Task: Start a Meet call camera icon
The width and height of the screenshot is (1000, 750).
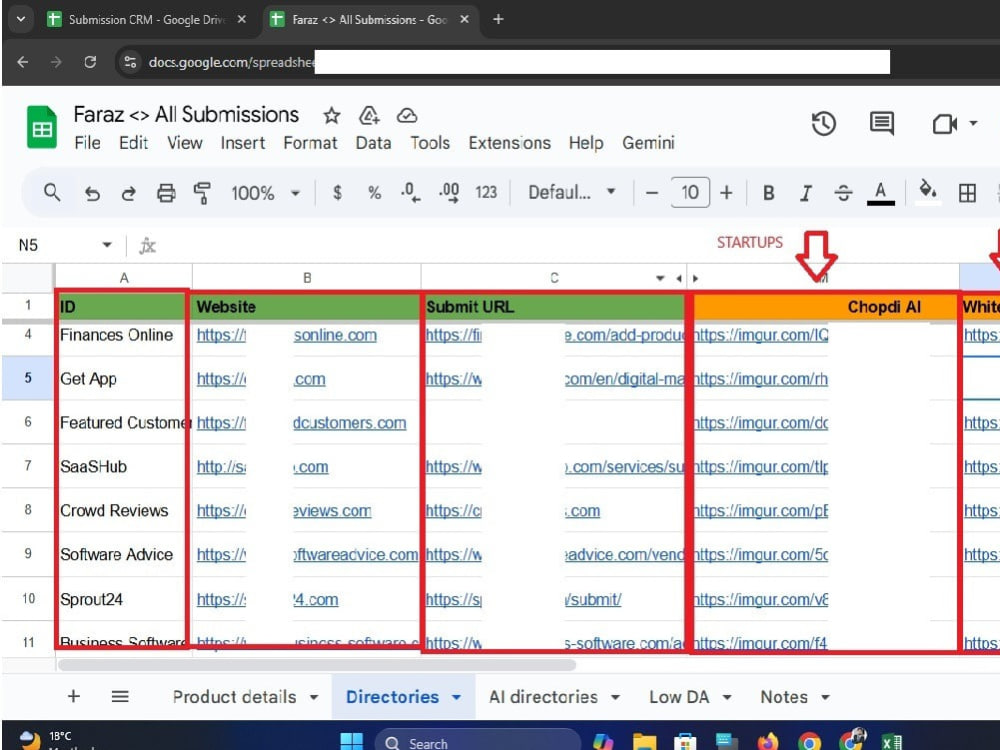Action: coord(945,124)
